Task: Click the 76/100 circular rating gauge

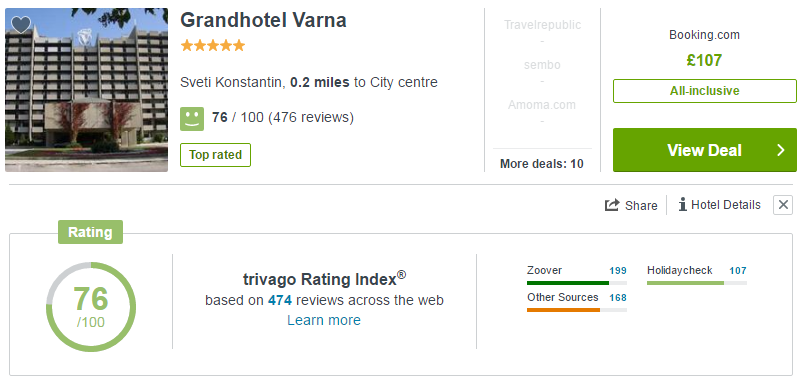Action: 91,307
